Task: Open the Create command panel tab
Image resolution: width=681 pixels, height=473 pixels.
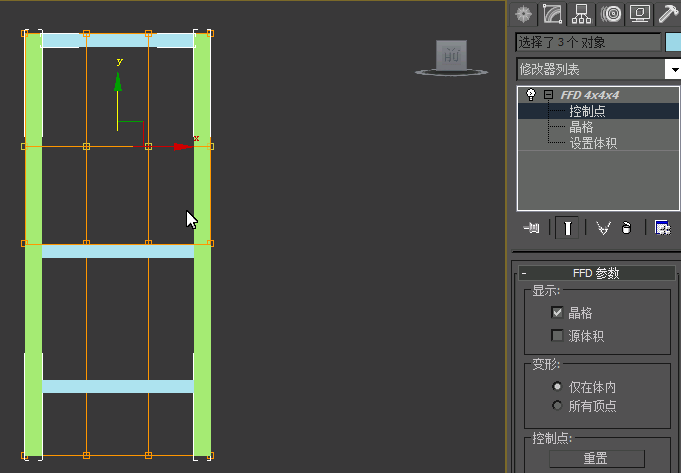Action: tap(523, 14)
